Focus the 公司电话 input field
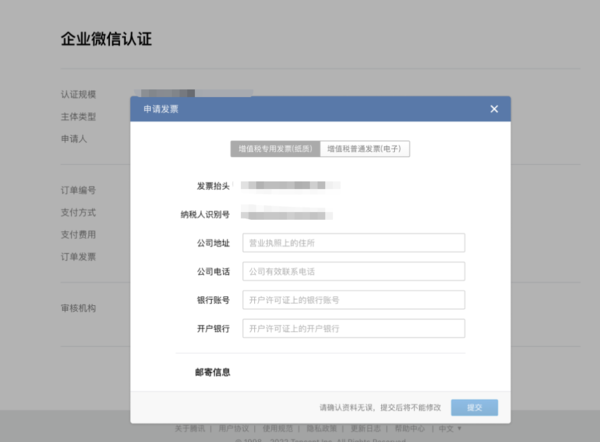This screenshot has height=442, width=600. (354, 271)
